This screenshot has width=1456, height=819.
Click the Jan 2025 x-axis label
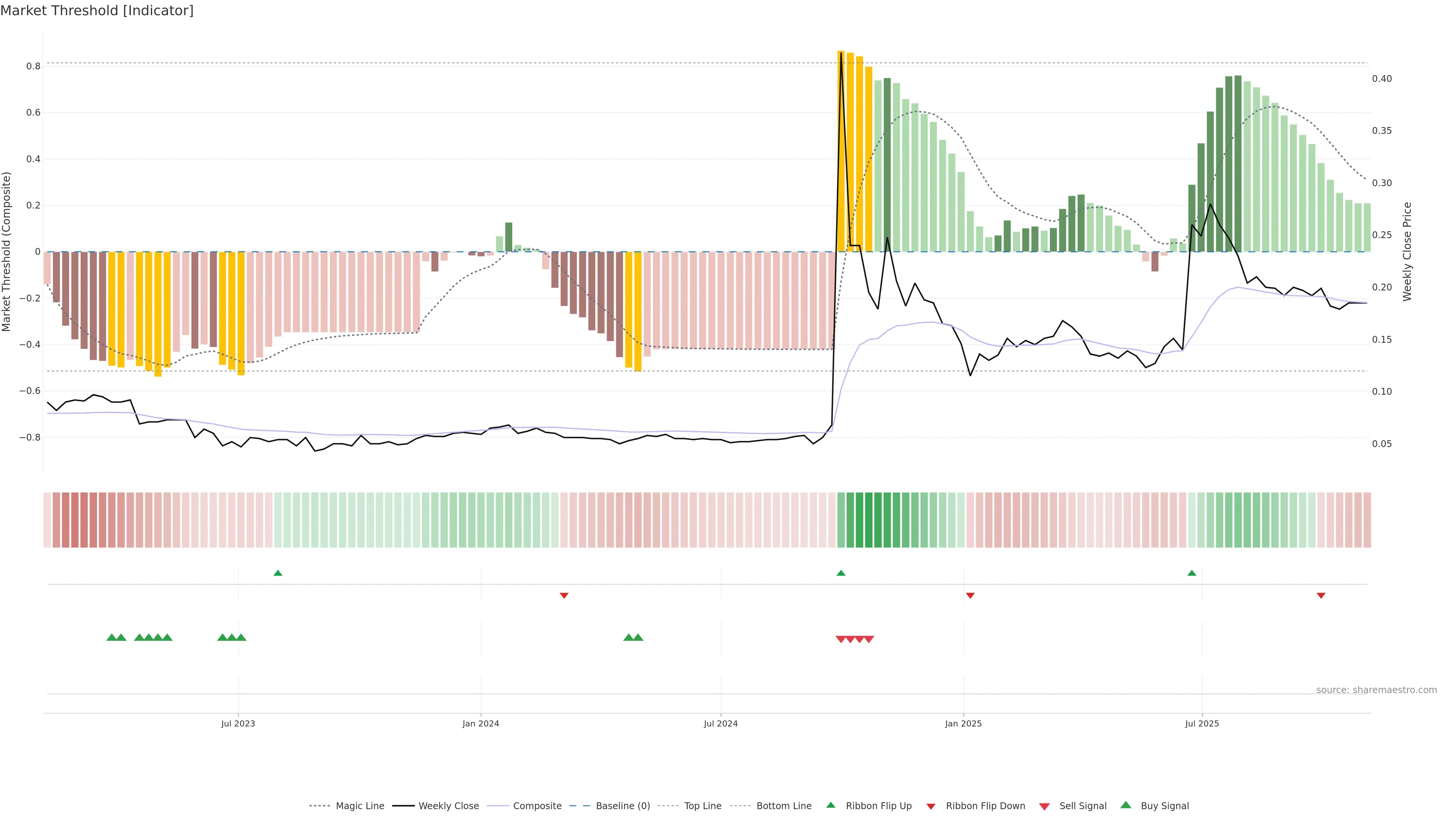click(x=963, y=723)
